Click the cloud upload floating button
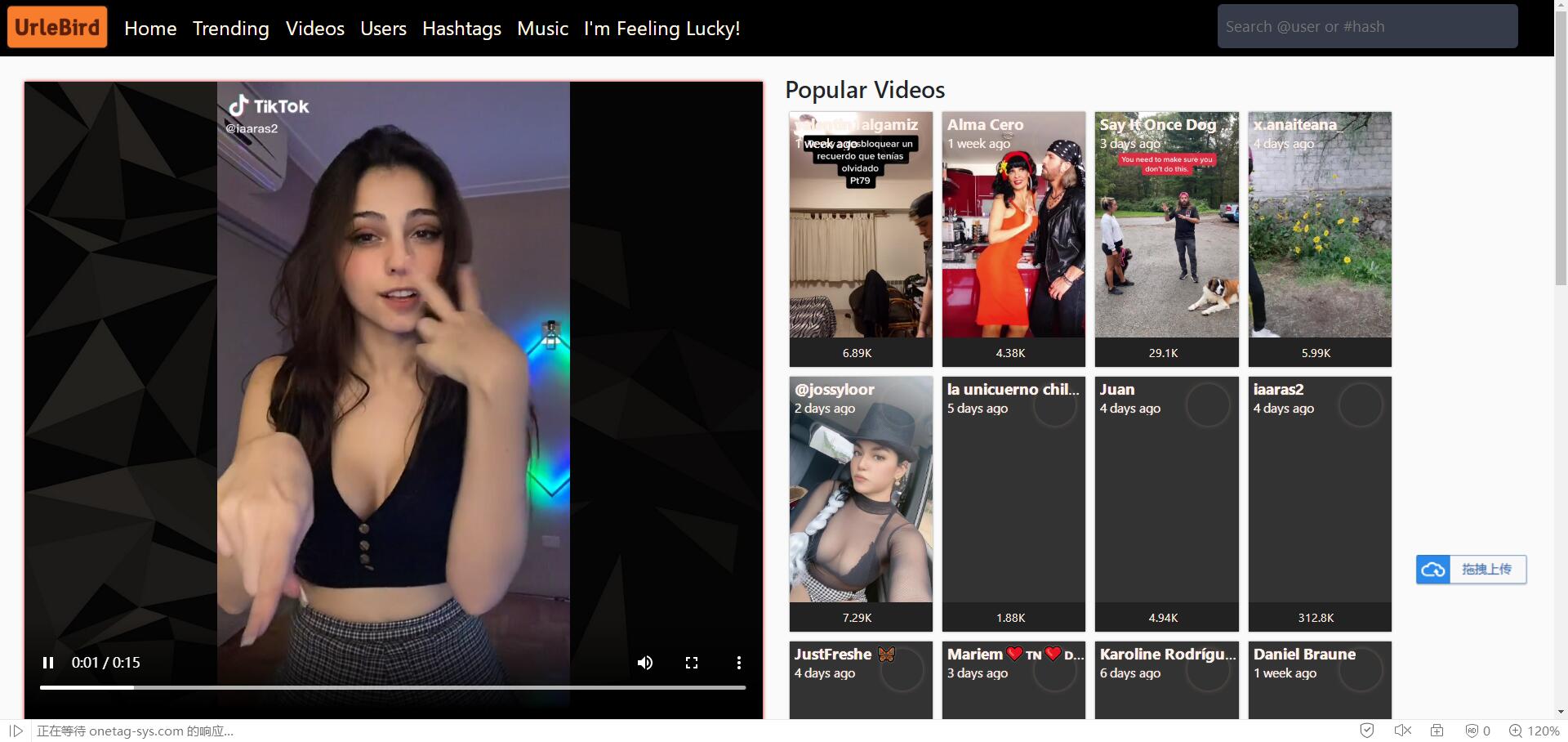 coord(1471,570)
